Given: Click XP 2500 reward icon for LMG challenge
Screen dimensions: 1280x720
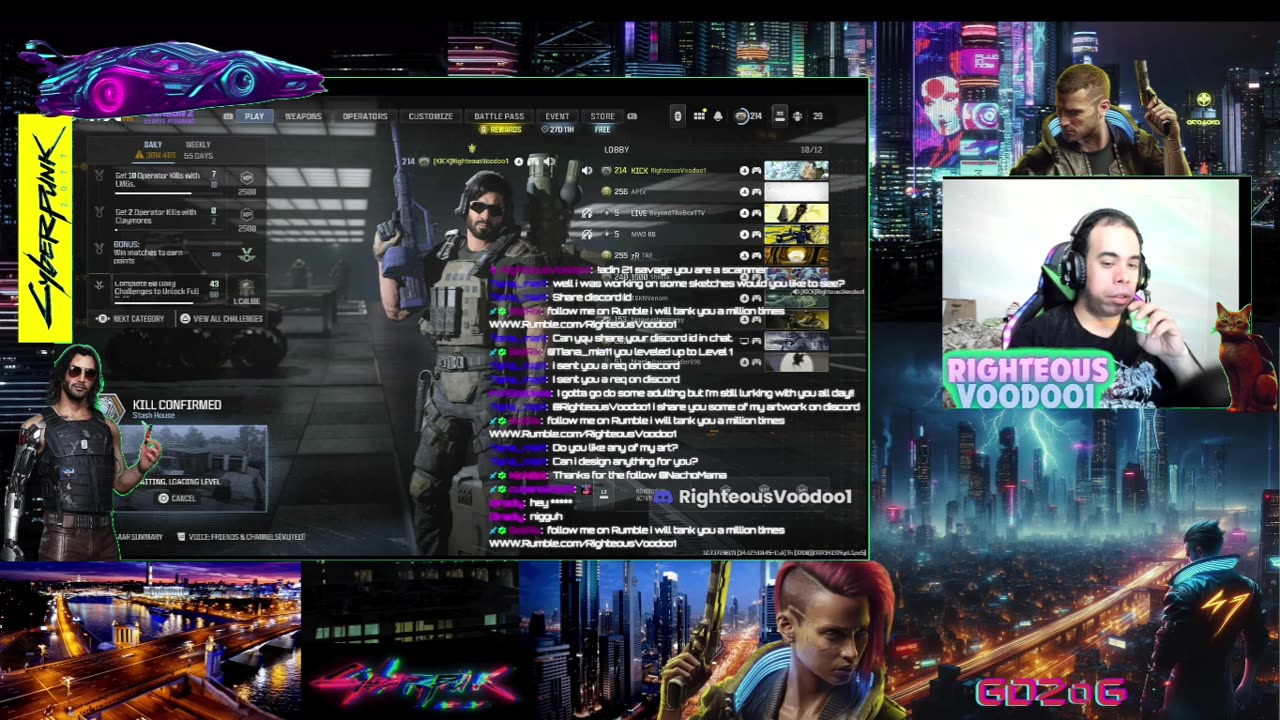Looking at the screenshot, I should [x=246, y=178].
